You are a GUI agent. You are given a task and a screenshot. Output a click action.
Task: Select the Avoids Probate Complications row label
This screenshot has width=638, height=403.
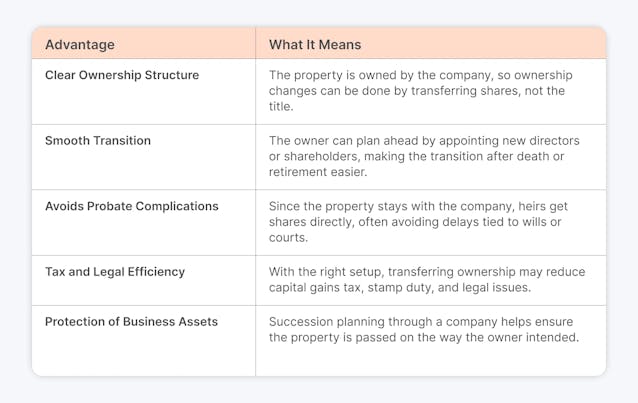[132, 206]
